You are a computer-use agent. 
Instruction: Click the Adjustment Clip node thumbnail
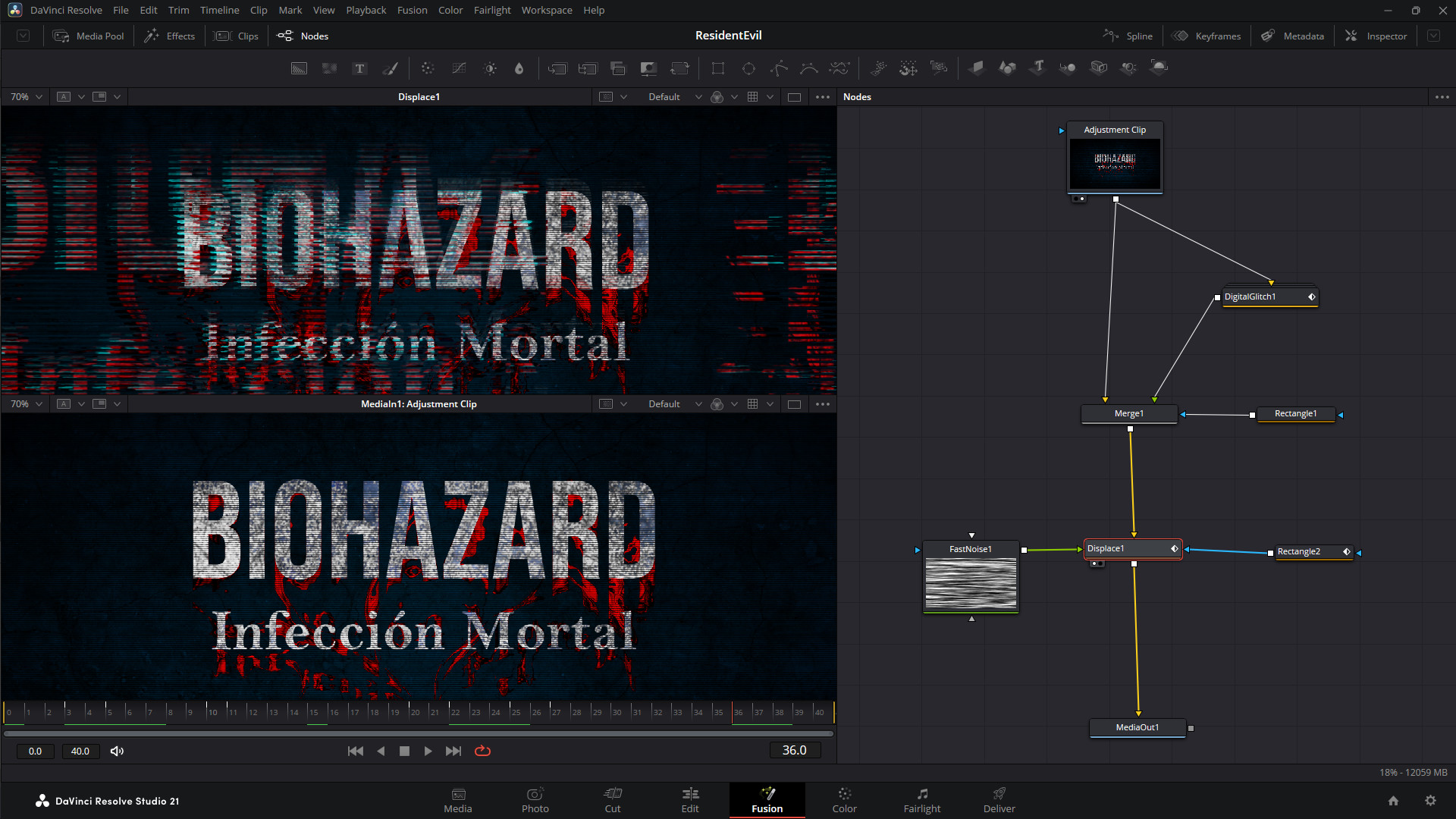tap(1115, 163)
